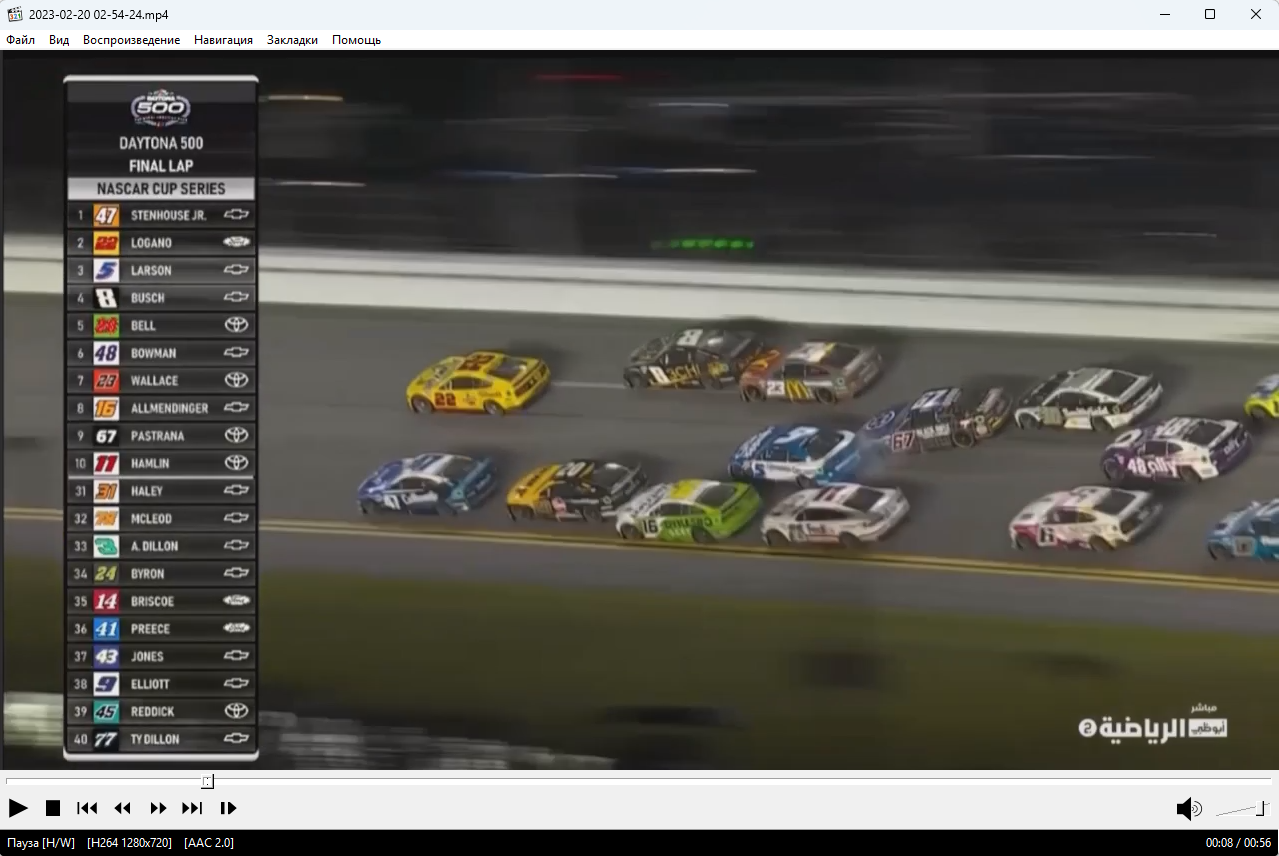Click the H264 1280x720 status text

pos(129,843)
